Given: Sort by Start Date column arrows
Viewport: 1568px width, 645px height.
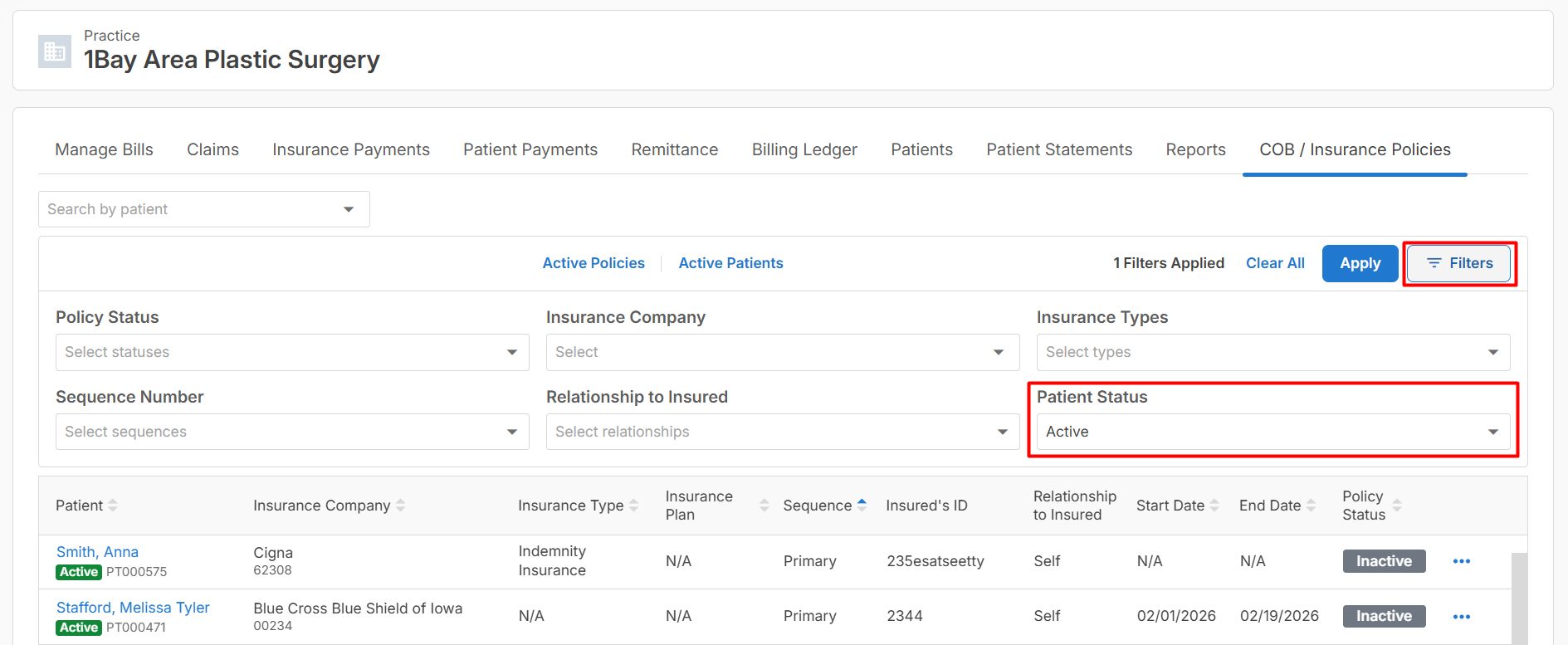Looking at the screenshot, I should [1214, 505].
